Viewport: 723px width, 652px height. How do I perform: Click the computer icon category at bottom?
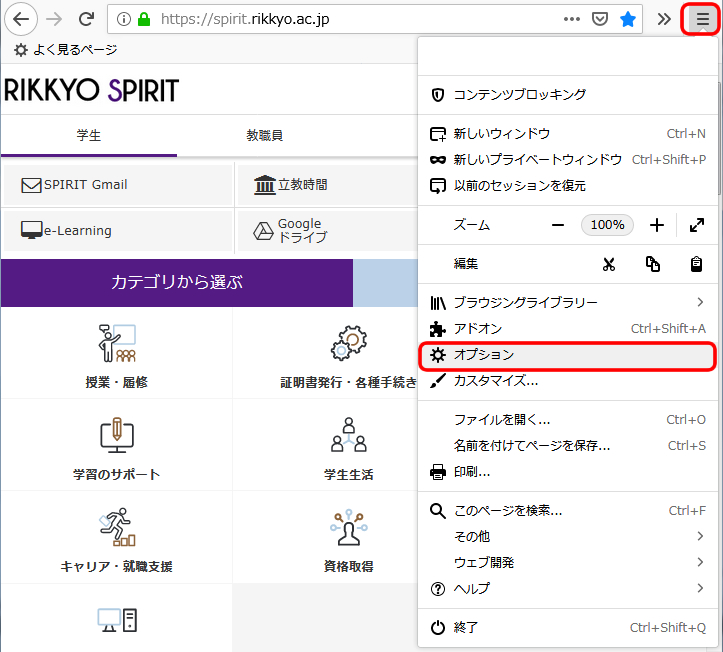point(117,620)
